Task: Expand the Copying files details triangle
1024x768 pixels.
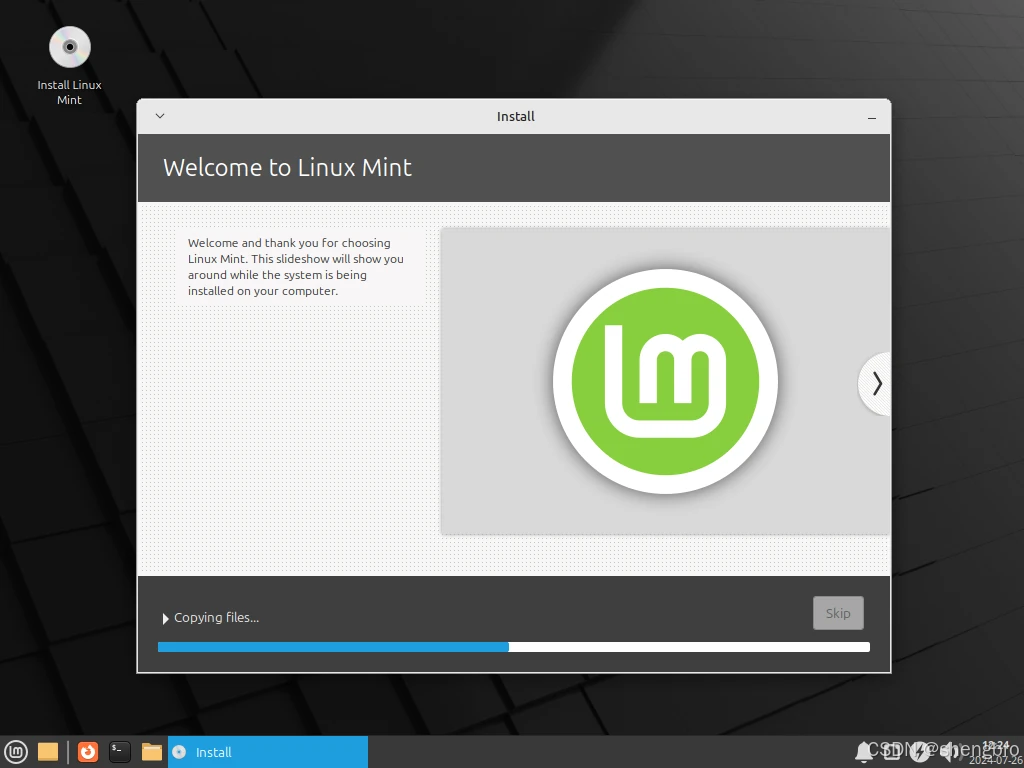Action: [166, 618]
